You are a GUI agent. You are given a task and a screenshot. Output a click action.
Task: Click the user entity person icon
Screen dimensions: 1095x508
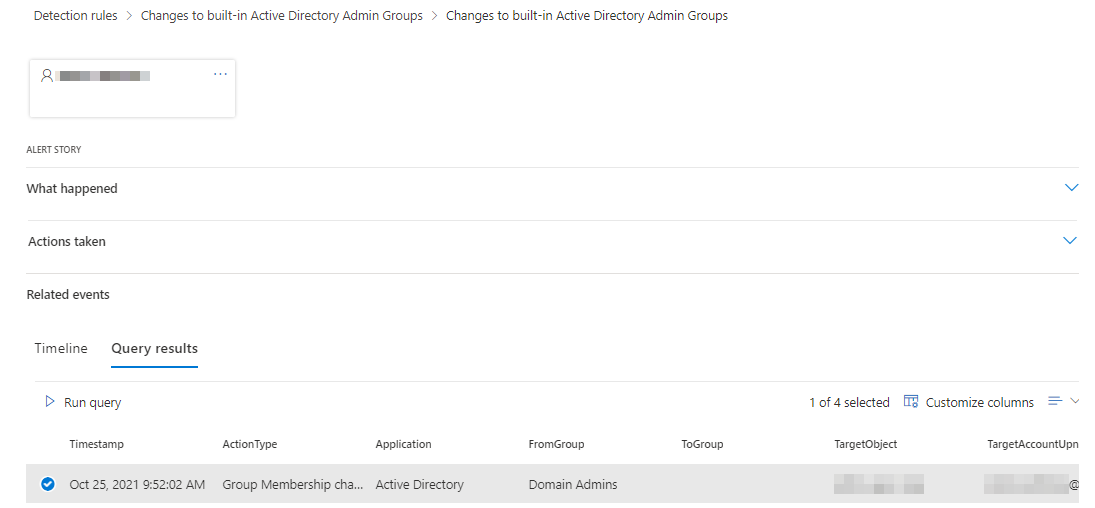pyautogui.click(x=46, y=75)
